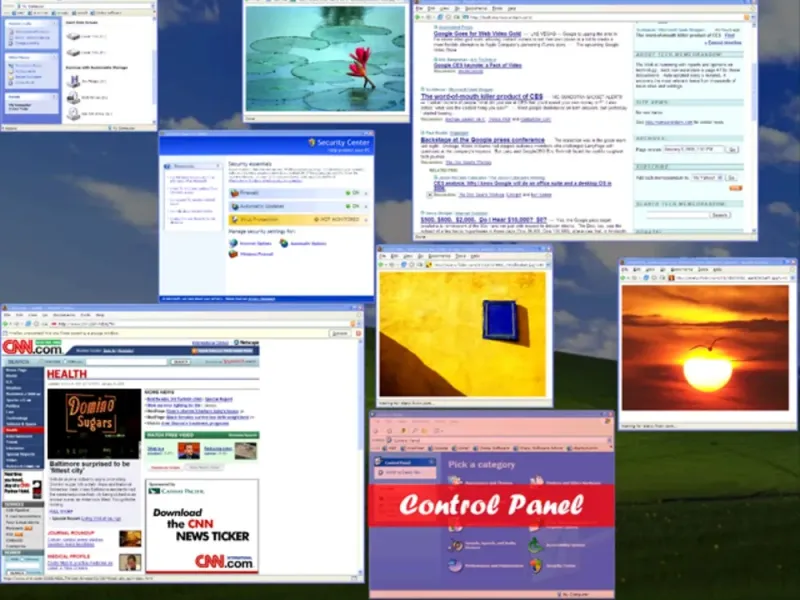
Task: Open Accessibility Options category icon in Control Panel
Action: click(536, 545)
